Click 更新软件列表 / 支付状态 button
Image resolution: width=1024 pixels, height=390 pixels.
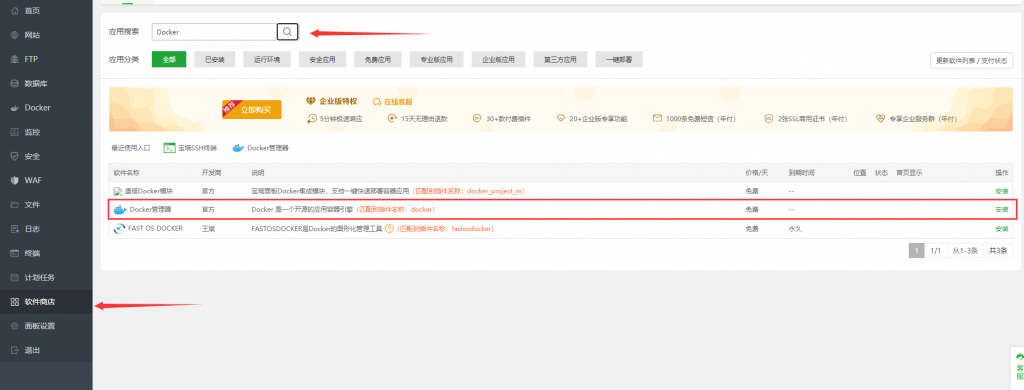coord(971,60)
